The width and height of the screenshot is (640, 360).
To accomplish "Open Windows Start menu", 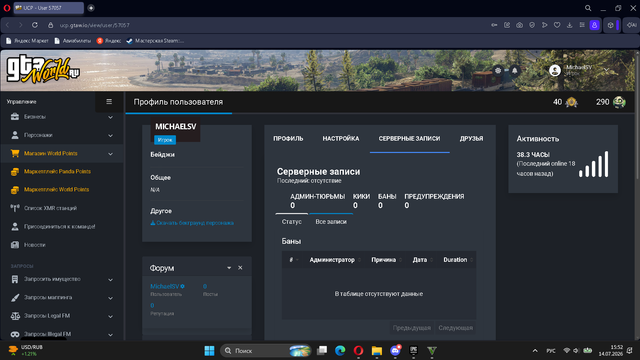I will click(x=209, y=351).
